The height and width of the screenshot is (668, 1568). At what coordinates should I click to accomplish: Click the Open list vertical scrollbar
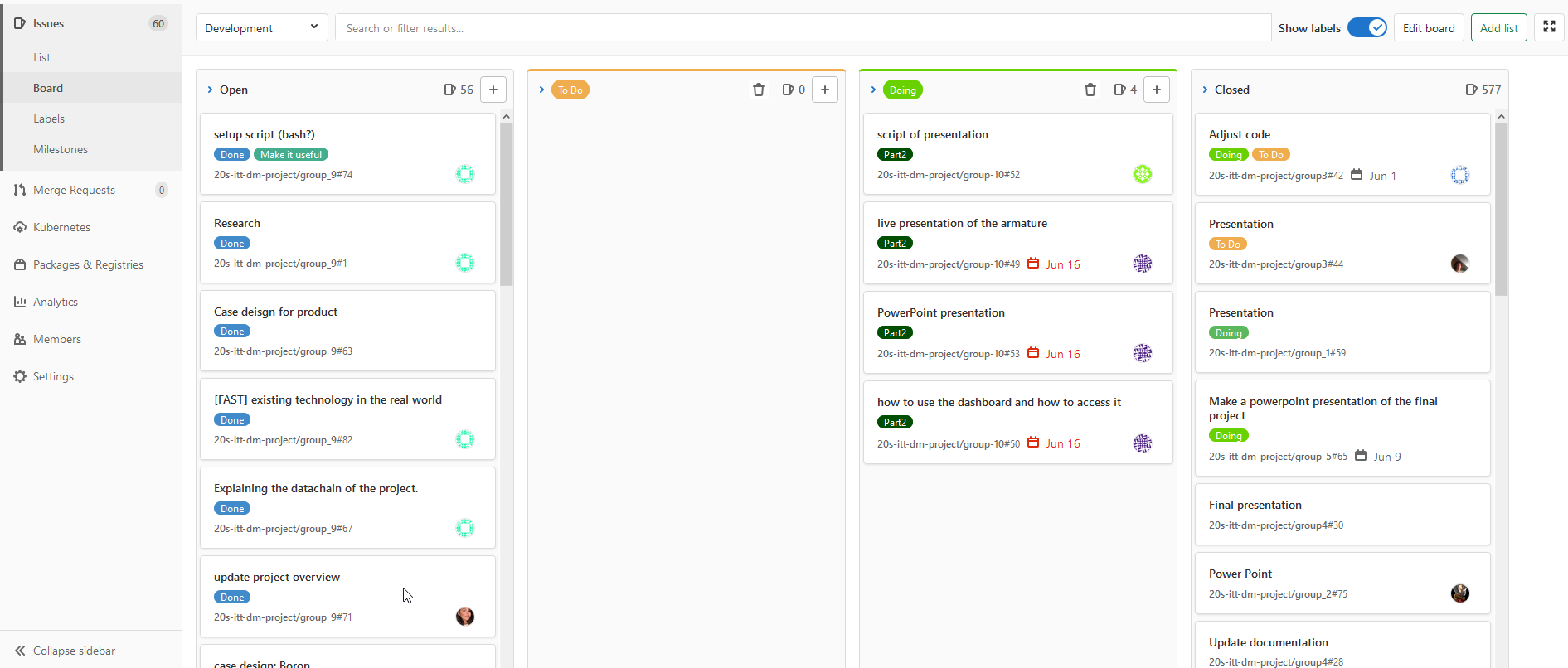[507, 203]
